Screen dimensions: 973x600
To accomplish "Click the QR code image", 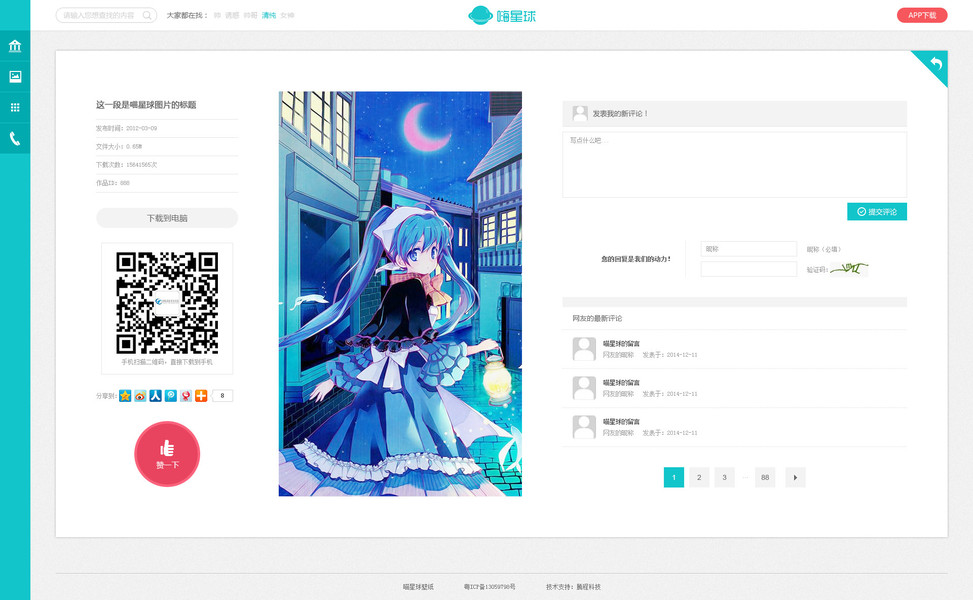I will [x=167, y=303].
